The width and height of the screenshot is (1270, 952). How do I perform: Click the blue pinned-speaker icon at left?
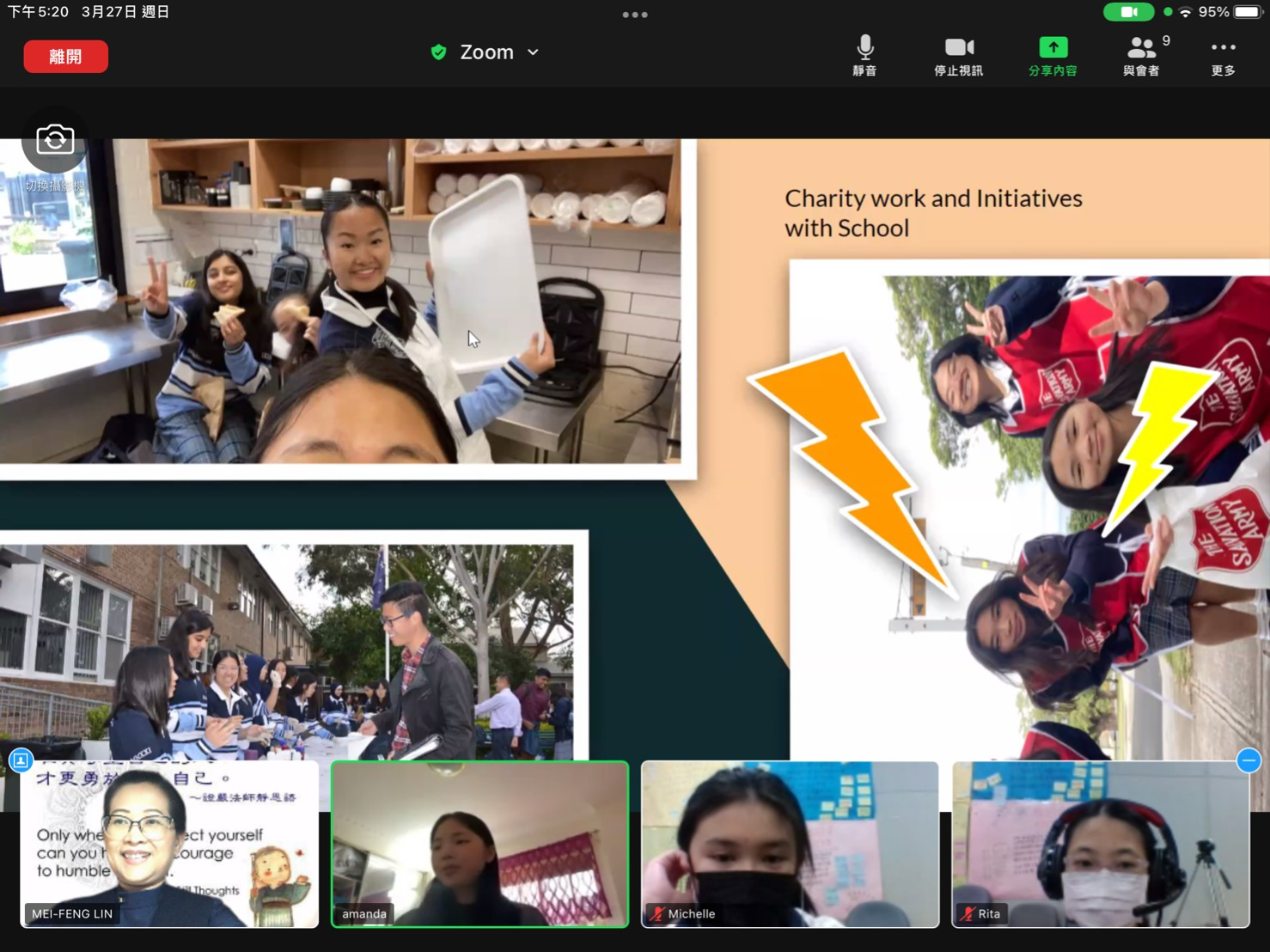click(21, 760)
